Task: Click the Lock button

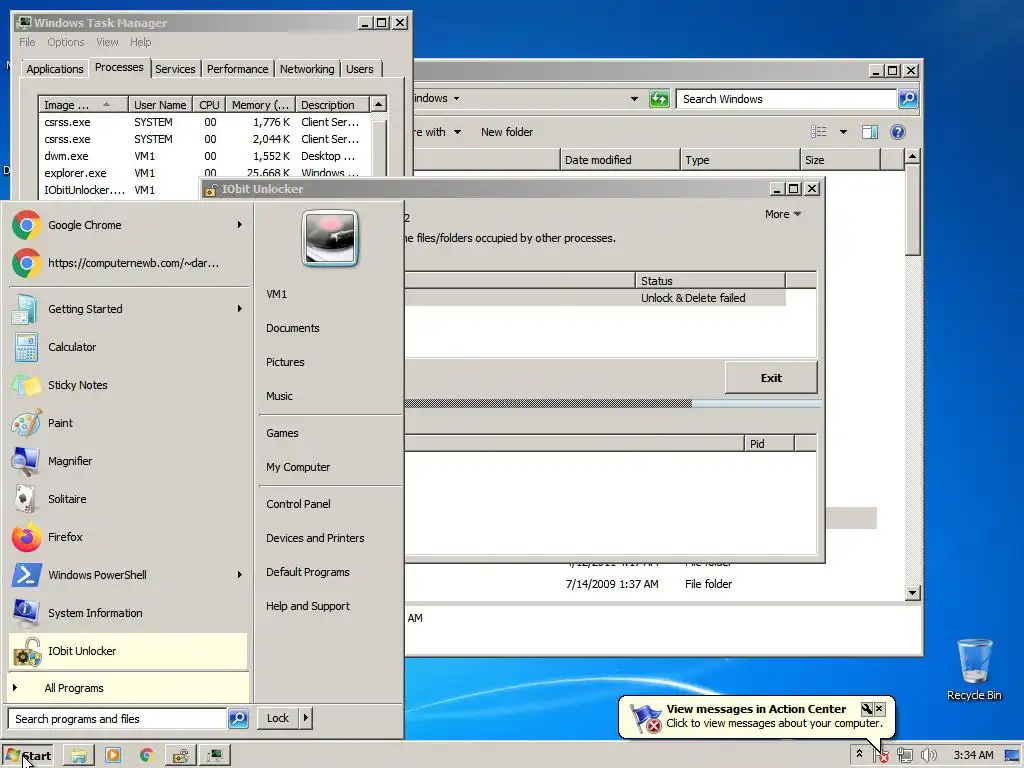Action: point(278,718)
